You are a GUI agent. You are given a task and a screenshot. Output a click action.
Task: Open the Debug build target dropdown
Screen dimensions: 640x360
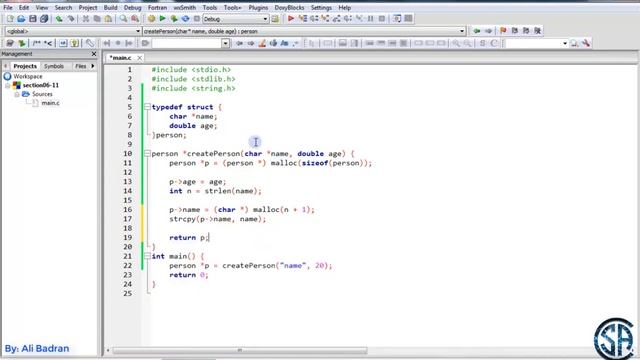265,19
